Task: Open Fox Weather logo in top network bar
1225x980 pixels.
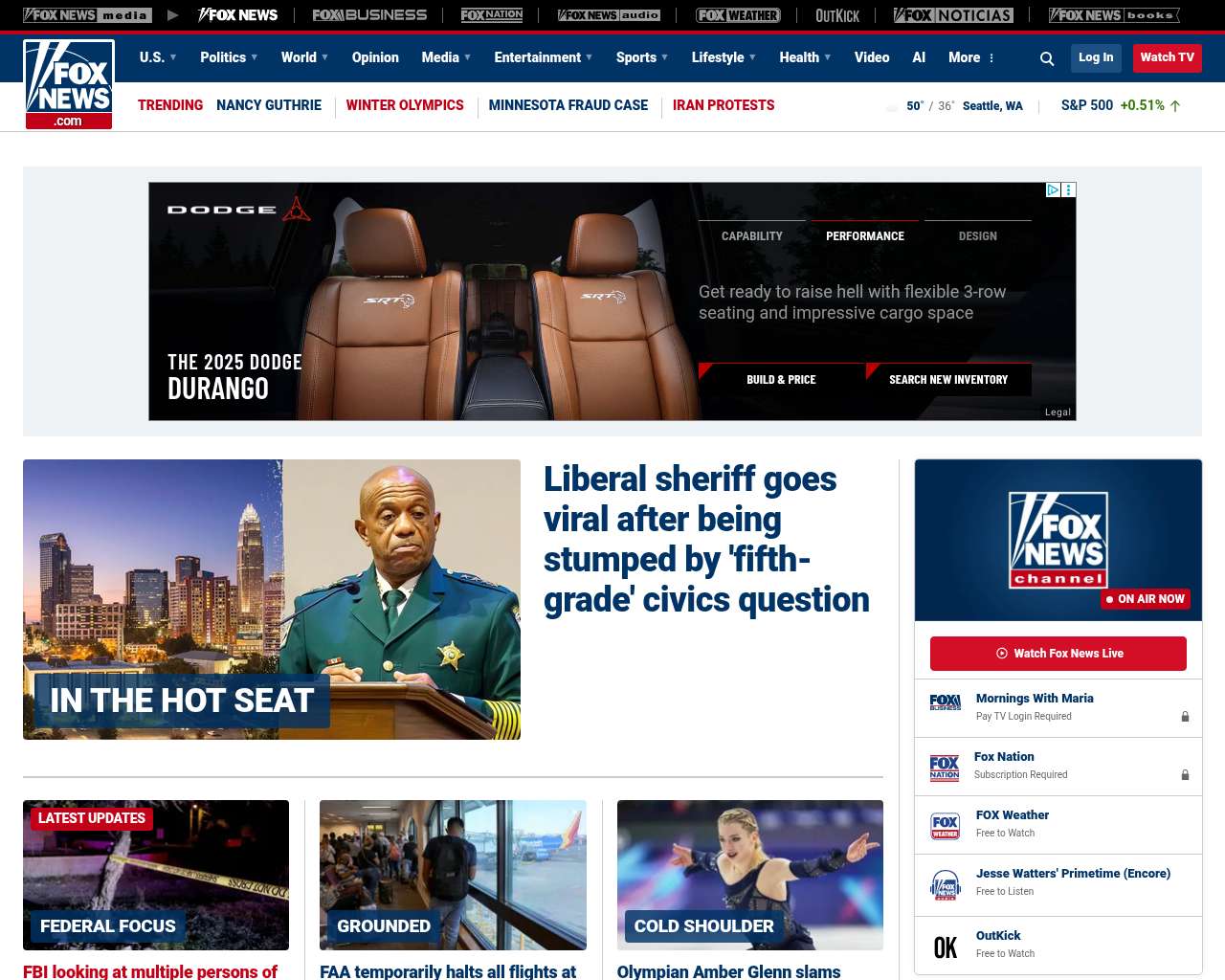Action: click(x=738, y=15)
